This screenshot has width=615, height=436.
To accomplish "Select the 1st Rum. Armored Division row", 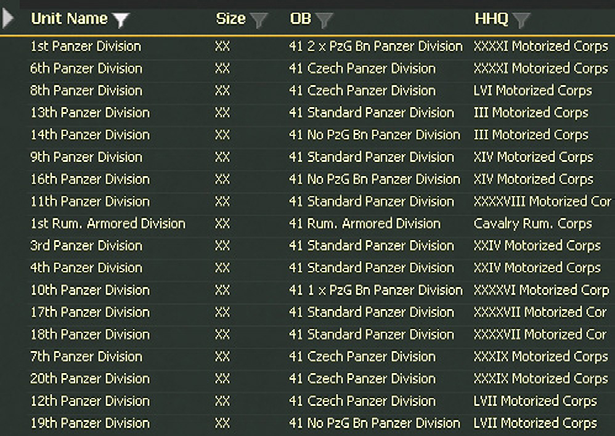I will tap(107, 224).
